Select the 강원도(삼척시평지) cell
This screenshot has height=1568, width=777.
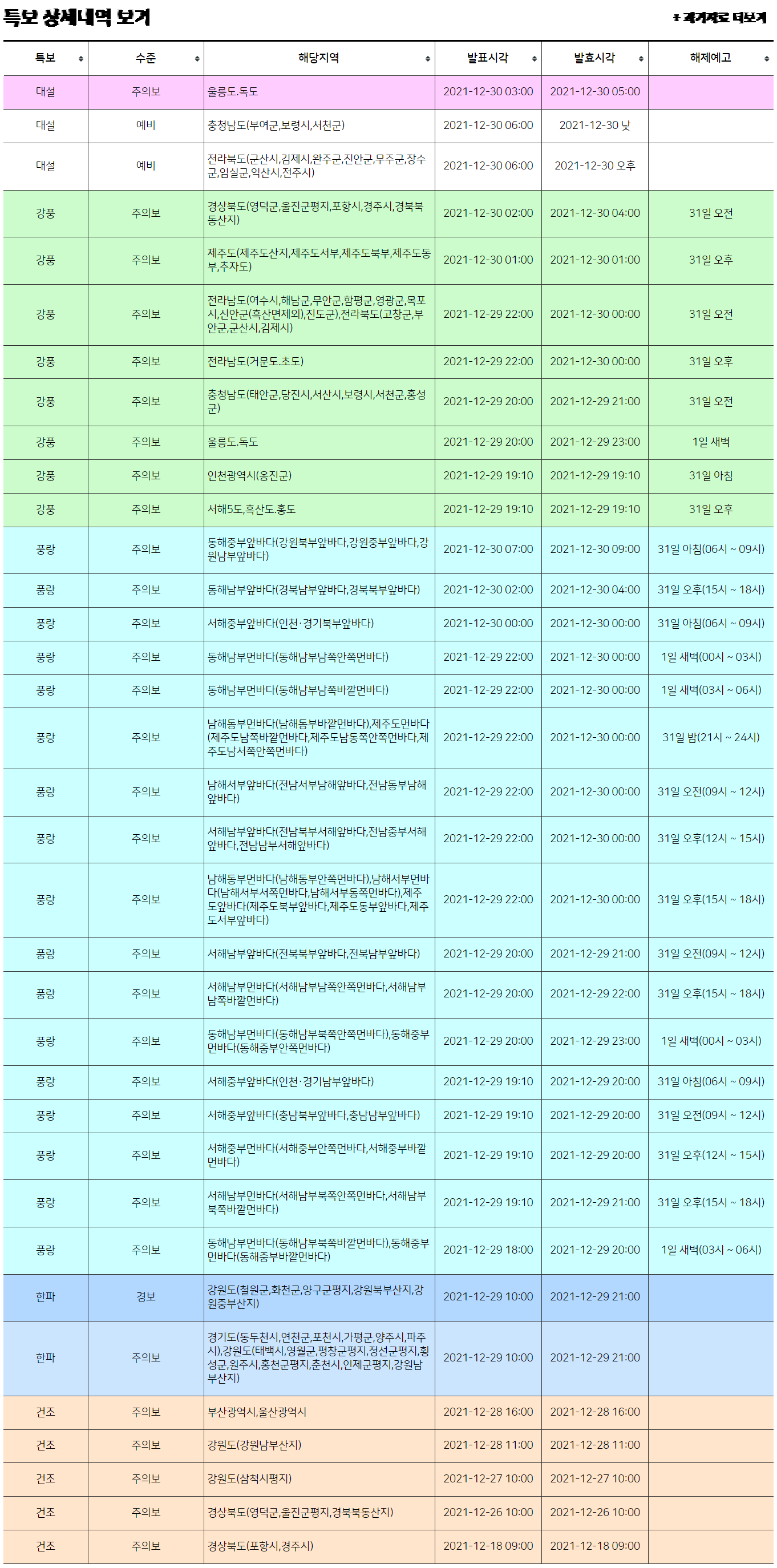point(319,1480)
